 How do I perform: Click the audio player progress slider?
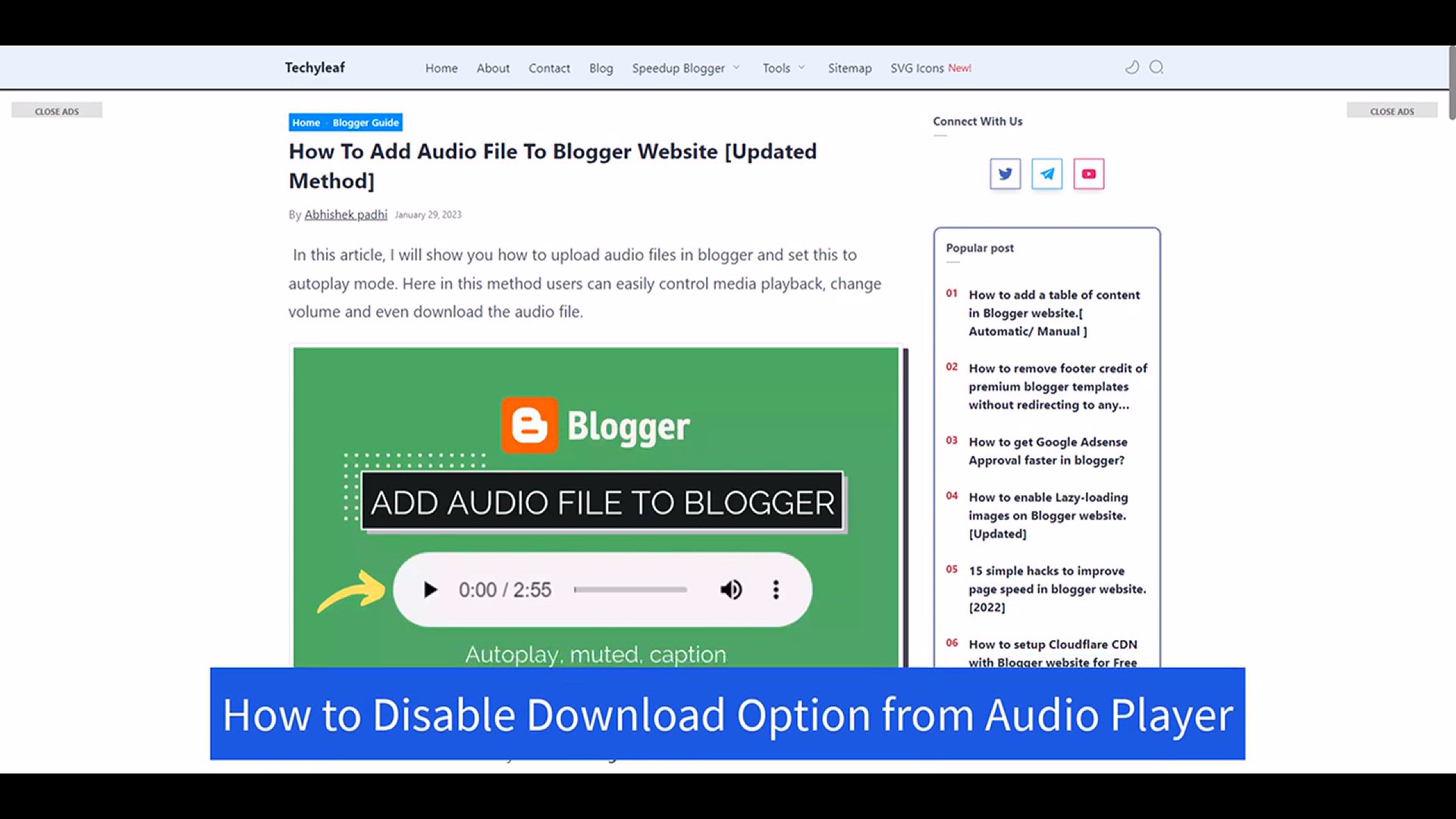pyautogui.click(x=630, y=589)
